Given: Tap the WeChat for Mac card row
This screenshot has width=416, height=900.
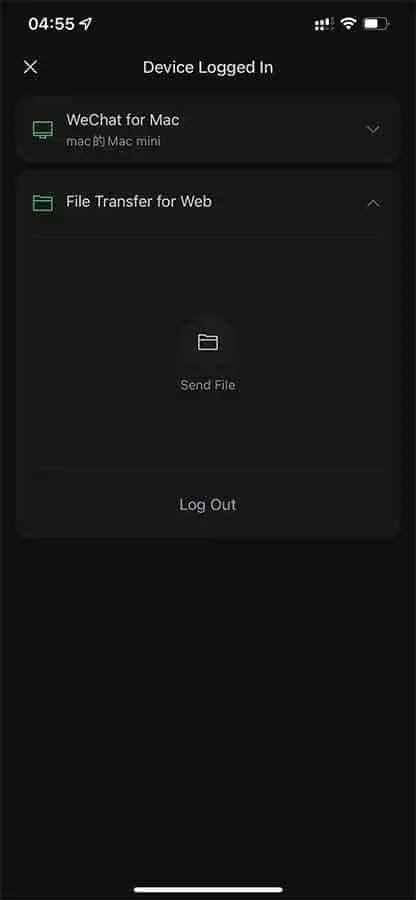Looking at the screenshot, I should [208, 130].
